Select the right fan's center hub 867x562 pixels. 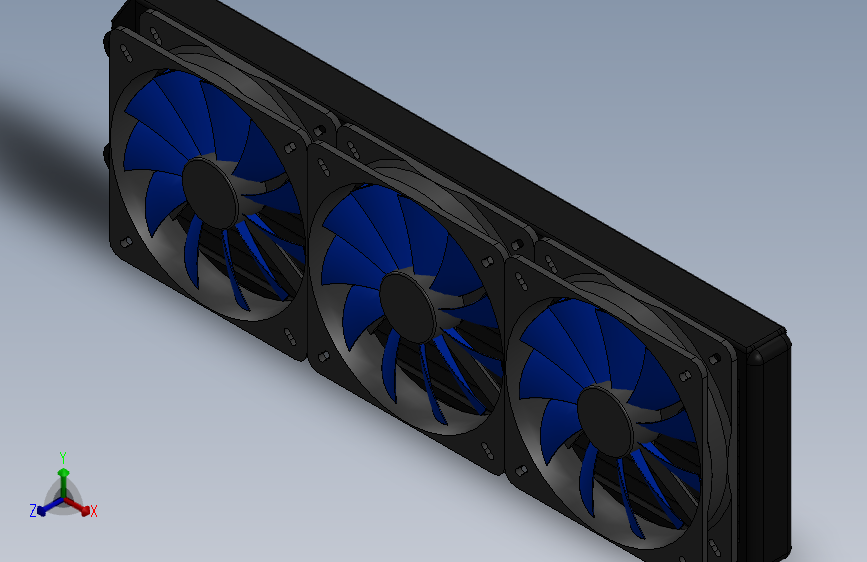605,422
